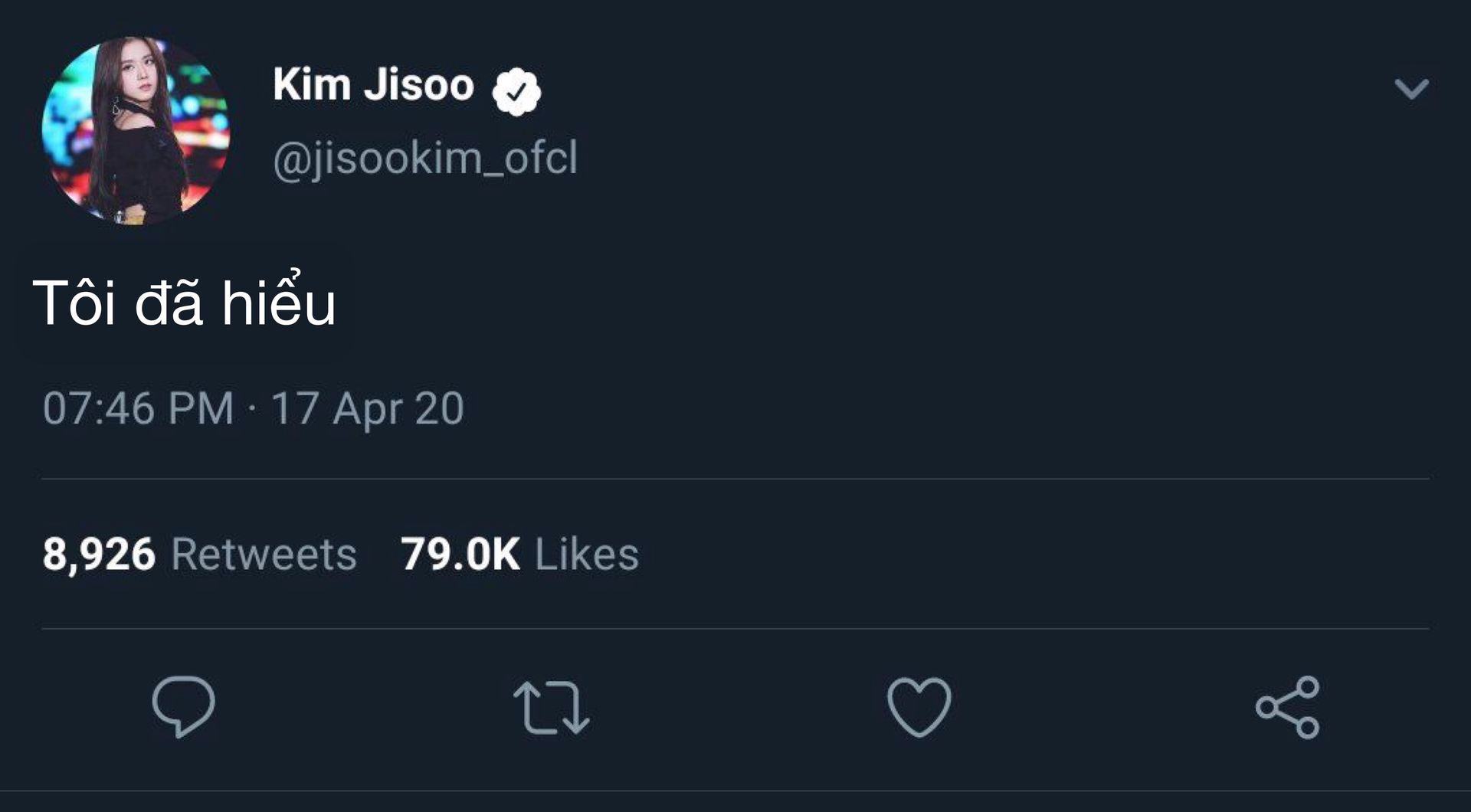Open the share icon for this tweet
The height and width of the screenshot is (812, 1471).
[1287, 707]
